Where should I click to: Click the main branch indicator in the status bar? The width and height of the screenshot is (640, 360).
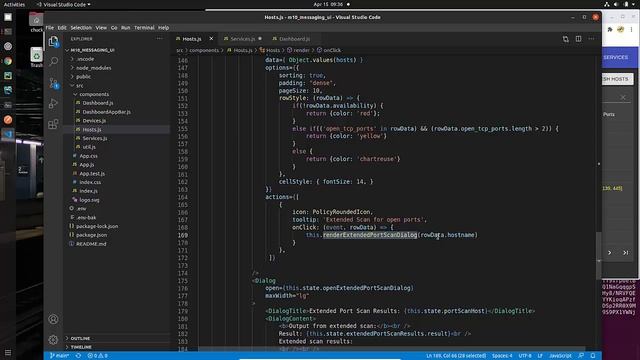click(60, 356)
